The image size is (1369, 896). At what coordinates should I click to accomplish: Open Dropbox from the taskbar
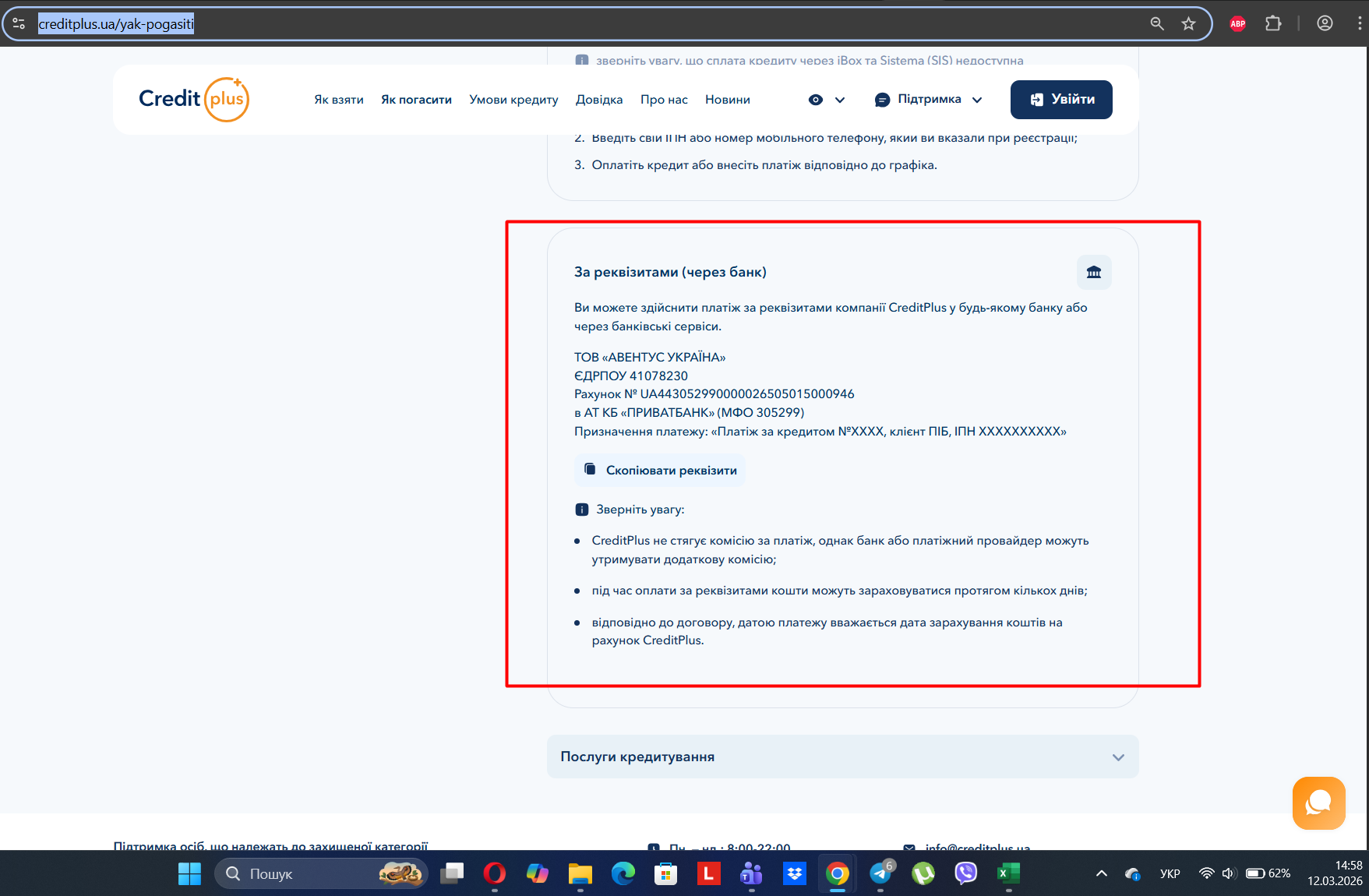[x=794, y=873]
